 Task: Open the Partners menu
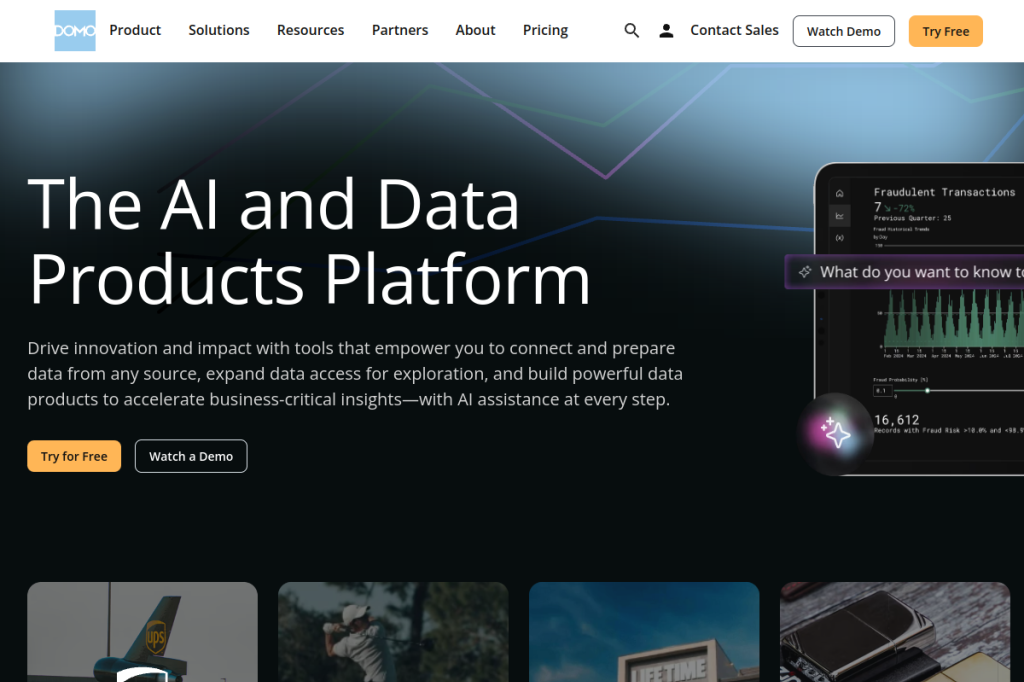400,30
